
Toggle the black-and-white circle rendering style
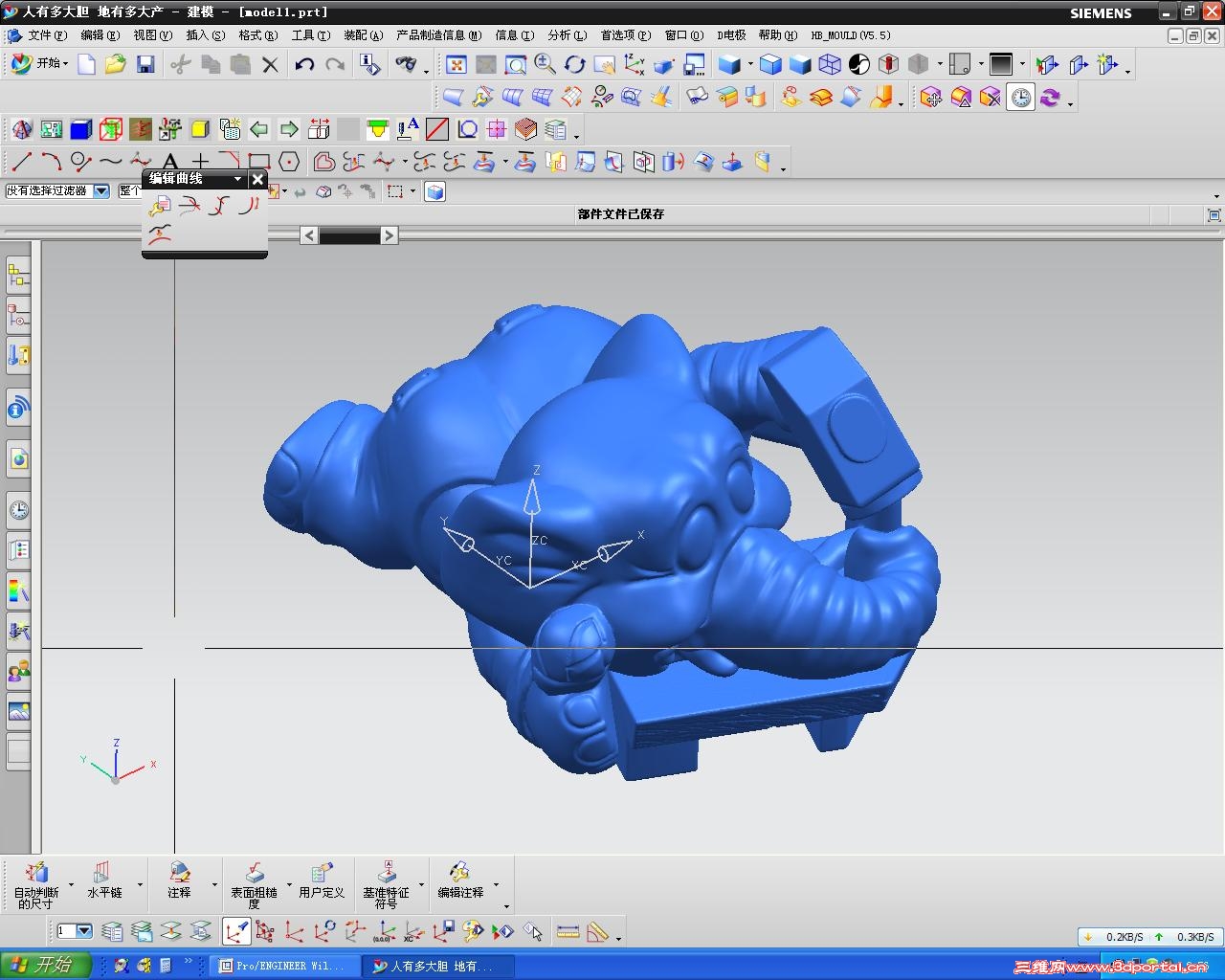tap(859, 64)
